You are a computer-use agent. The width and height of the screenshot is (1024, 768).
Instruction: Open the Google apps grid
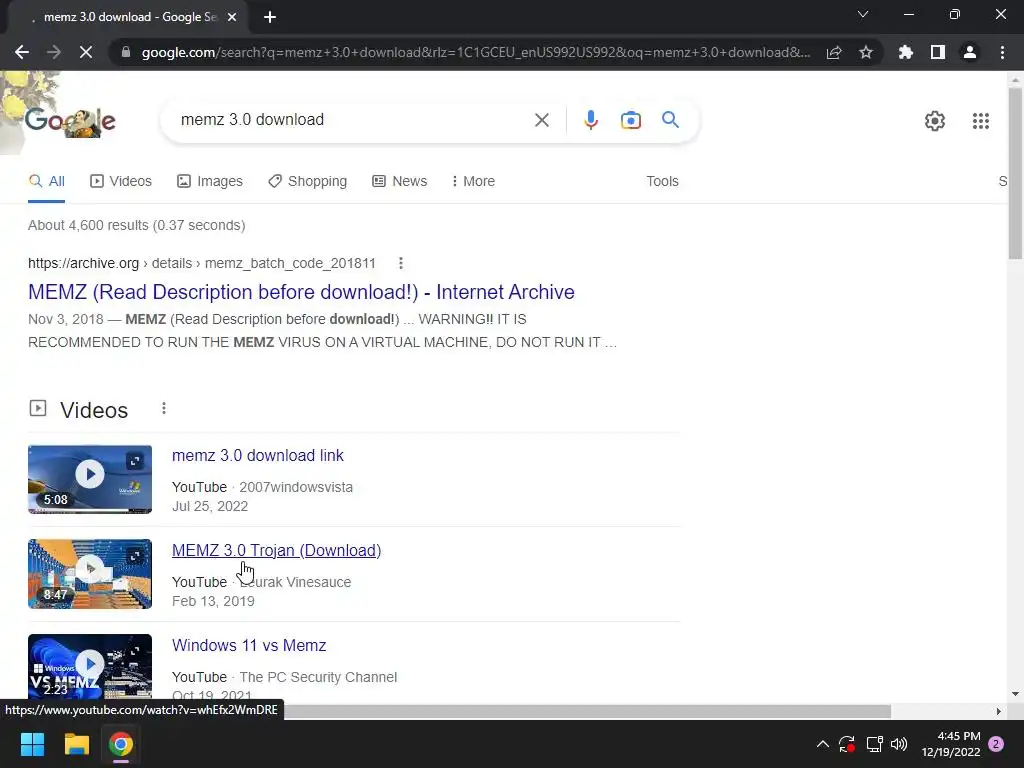click(980, 121)
